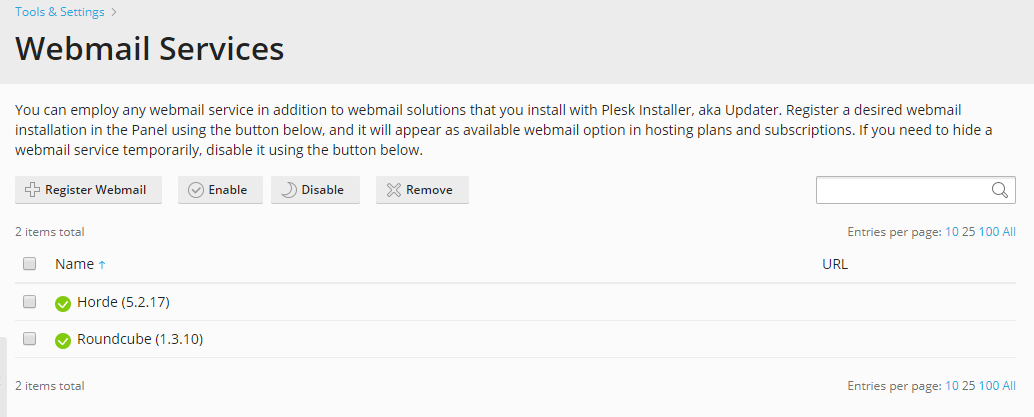Screen dimensions: 1034x417
Task: Click the URL column header
Action: [835, 264]
